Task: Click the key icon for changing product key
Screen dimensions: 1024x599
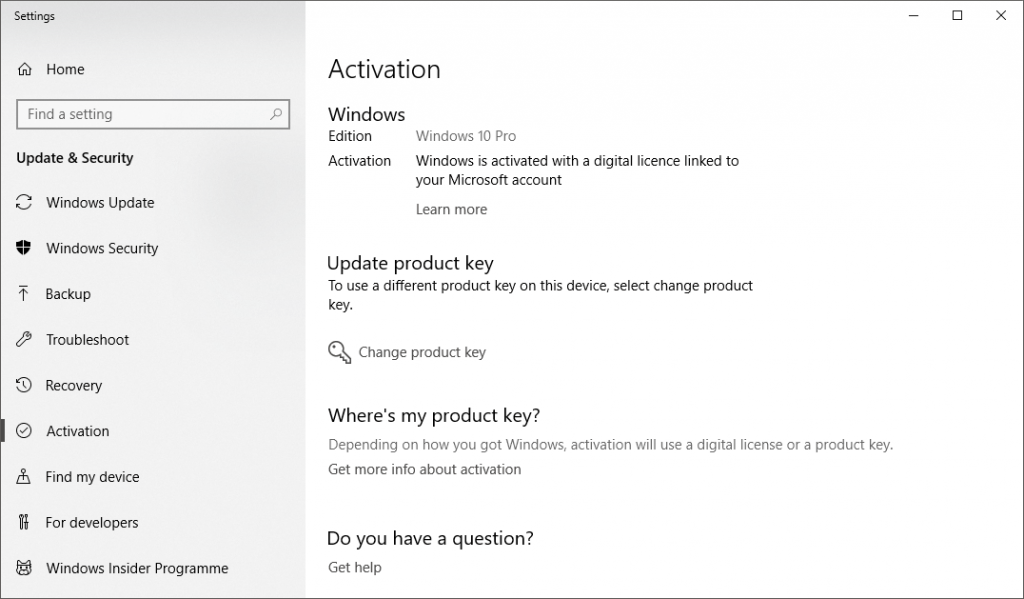Action: [340, 352]
